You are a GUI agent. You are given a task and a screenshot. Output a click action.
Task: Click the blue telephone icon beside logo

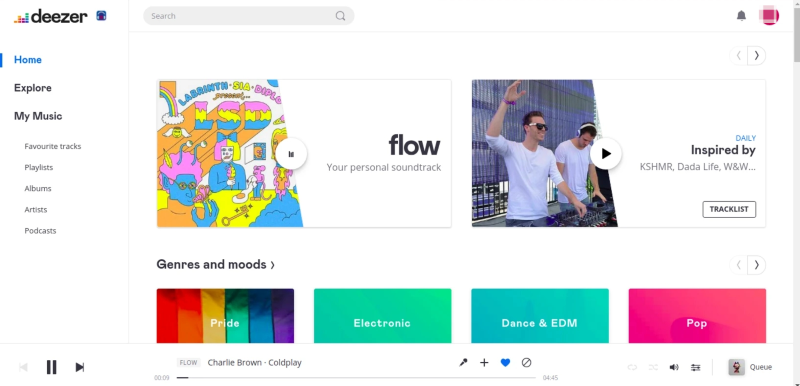pyautogui.click(x=102, y=16)
